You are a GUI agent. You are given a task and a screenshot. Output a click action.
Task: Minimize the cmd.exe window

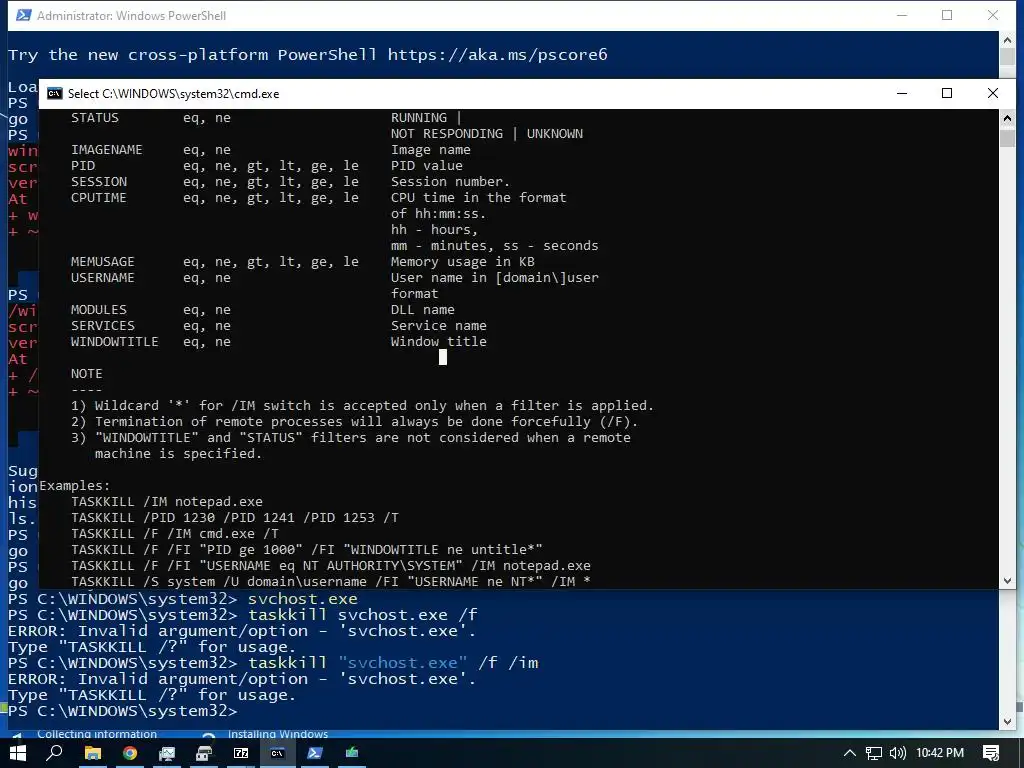pyautogui.click(x=902, y=93)
